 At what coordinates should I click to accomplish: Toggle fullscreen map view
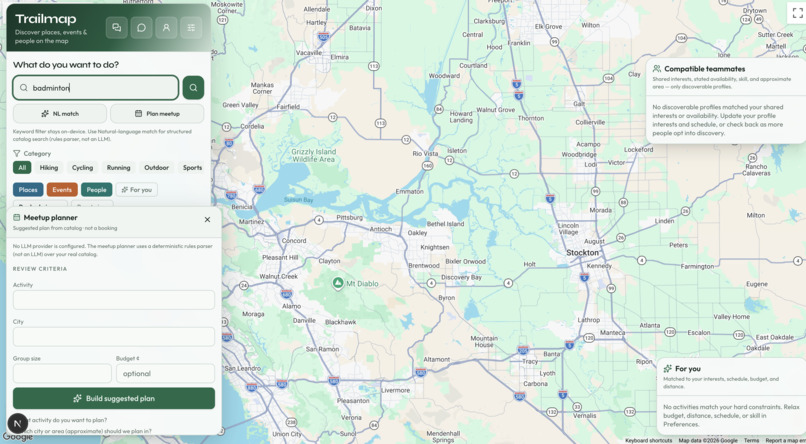pos(797,13)
